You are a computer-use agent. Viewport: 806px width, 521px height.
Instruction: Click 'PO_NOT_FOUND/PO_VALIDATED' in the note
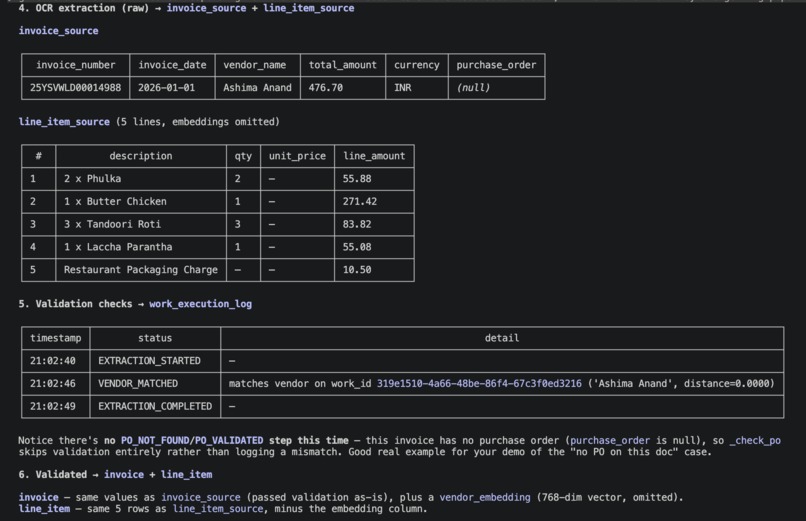(x=192, y=440)
